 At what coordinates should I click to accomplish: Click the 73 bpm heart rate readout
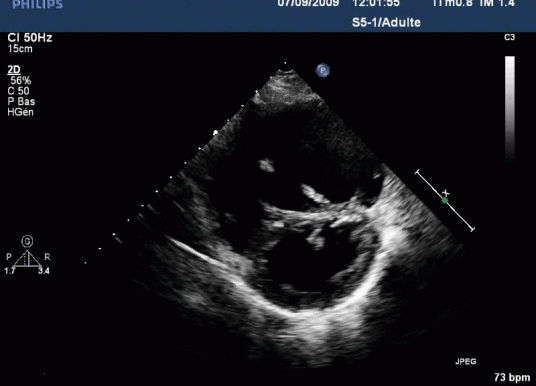pyautogui.click(x=512, y=377)
